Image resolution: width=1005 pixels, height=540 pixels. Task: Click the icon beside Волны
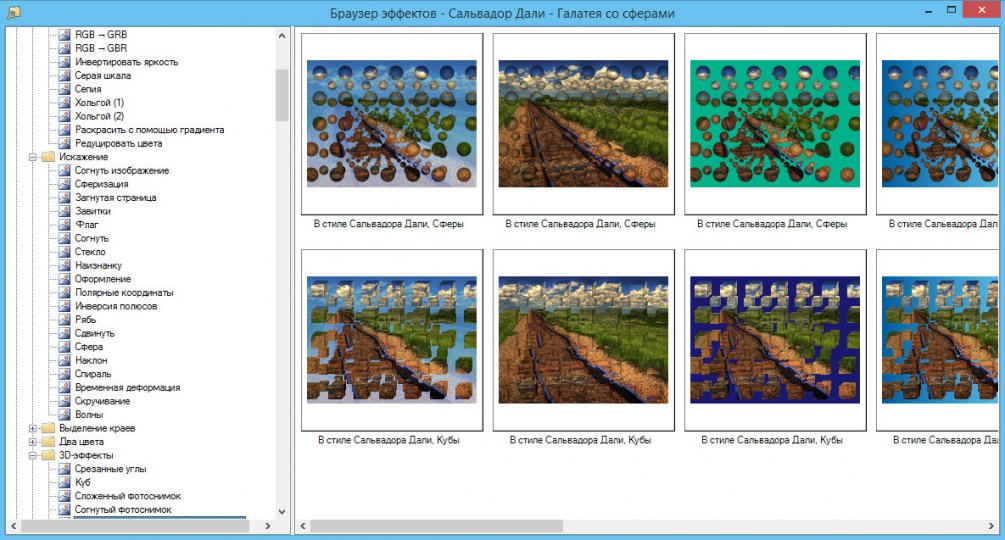[x=64, y=414]
